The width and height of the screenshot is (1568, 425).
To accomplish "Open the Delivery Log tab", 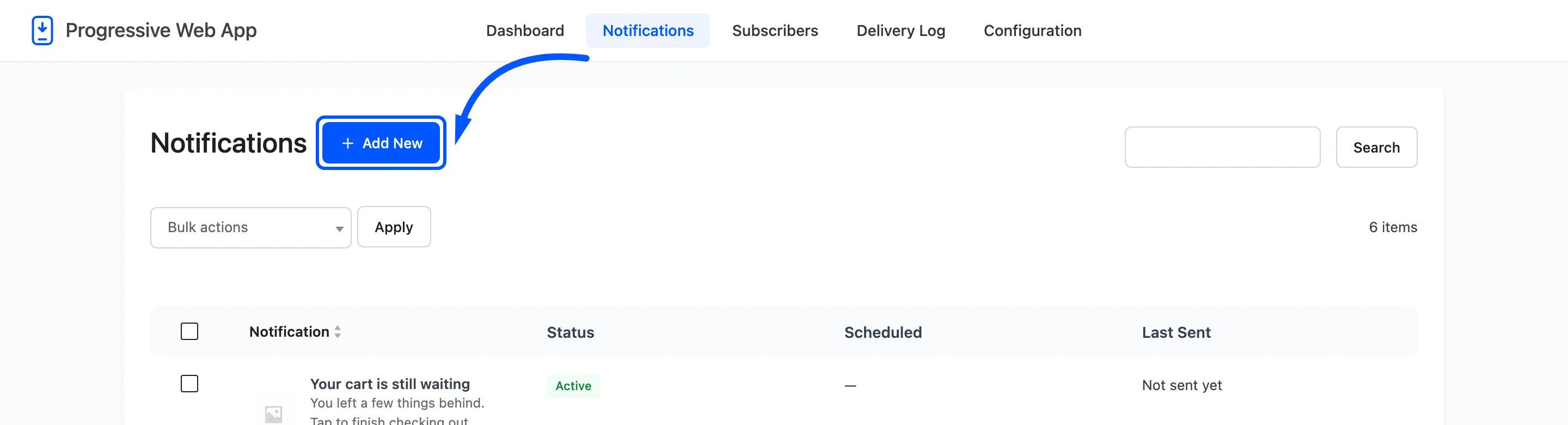I will point(901,31).
